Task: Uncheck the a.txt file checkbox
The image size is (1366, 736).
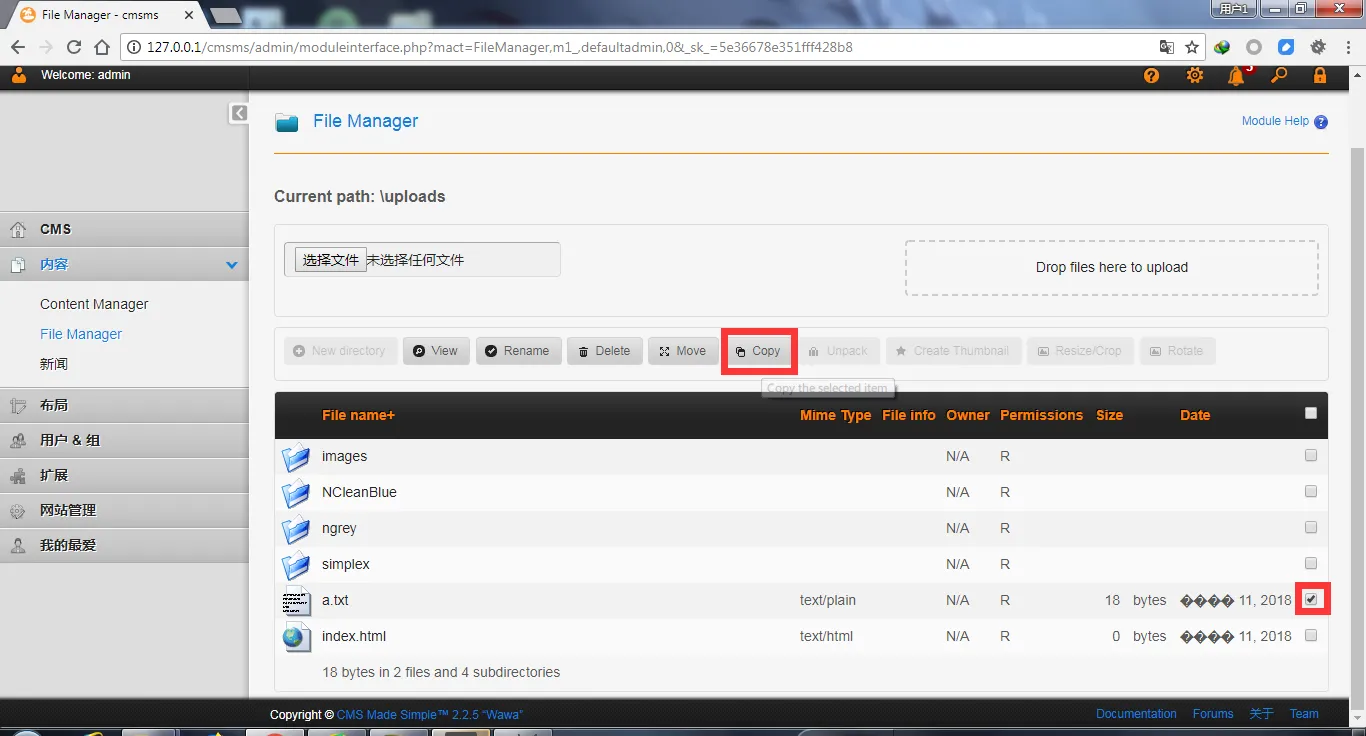Action: [x=1311, y=599]
